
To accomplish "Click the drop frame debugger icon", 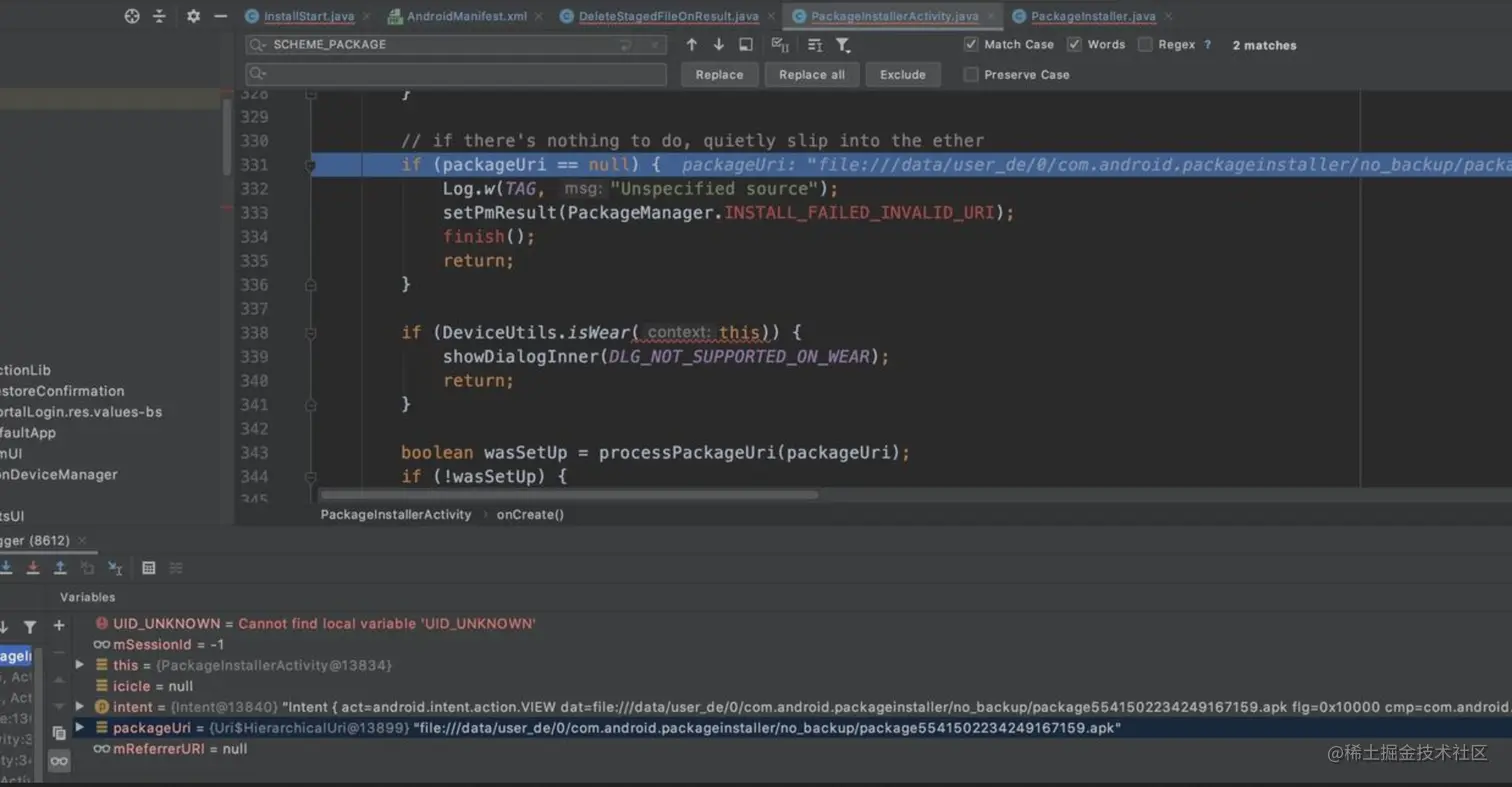I will (x=87, y=568).
